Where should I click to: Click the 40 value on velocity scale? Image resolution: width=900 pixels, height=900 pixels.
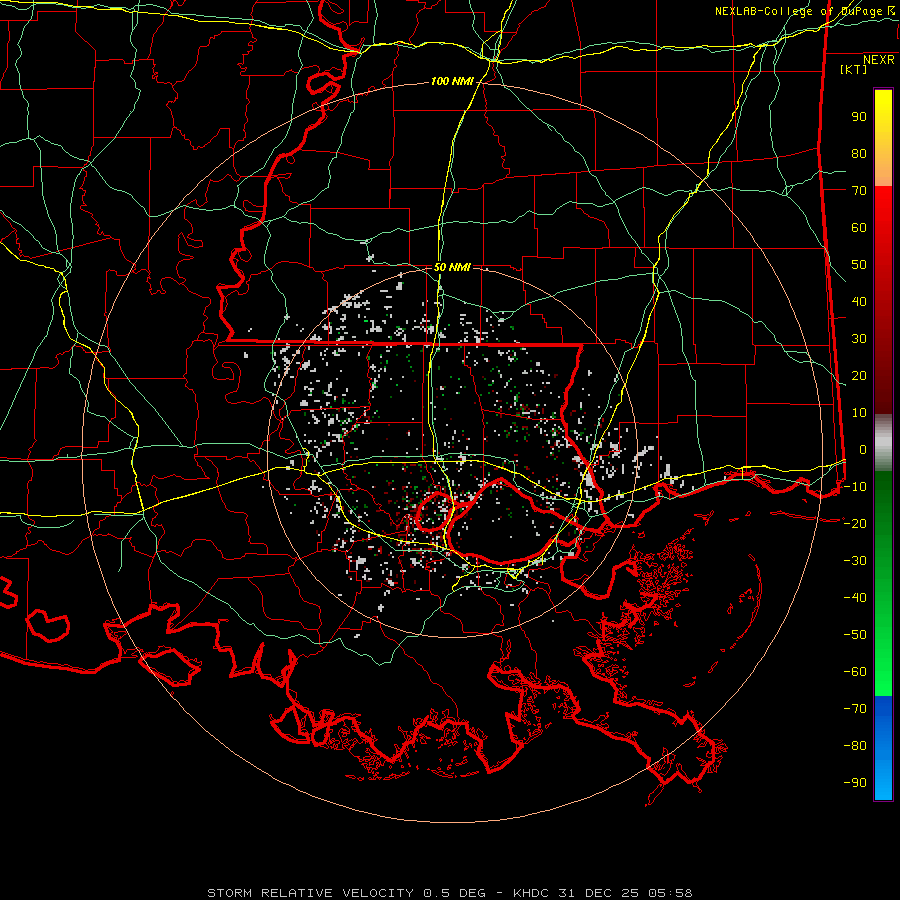click(859, 301)
